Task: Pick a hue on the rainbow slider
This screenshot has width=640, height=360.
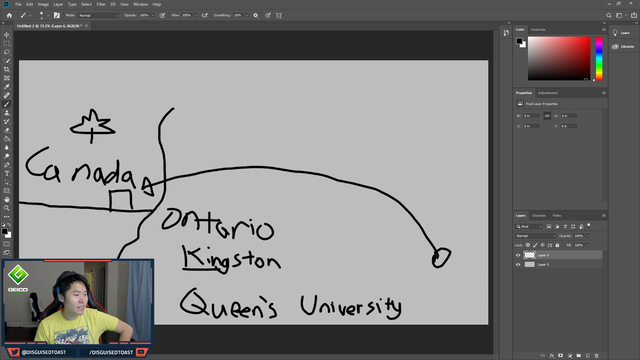Action: 599,58
